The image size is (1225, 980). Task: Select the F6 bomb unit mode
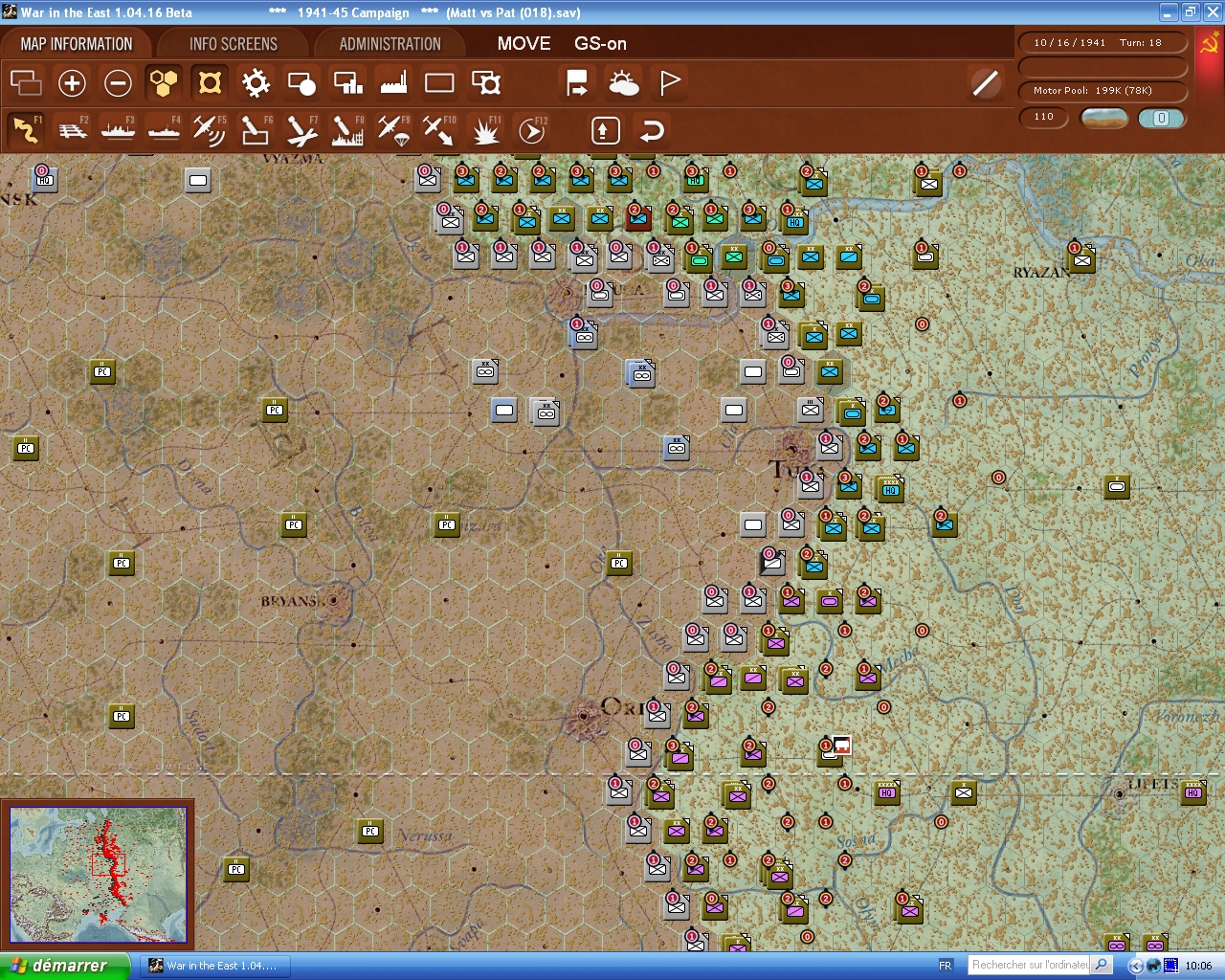coord(256,130)
